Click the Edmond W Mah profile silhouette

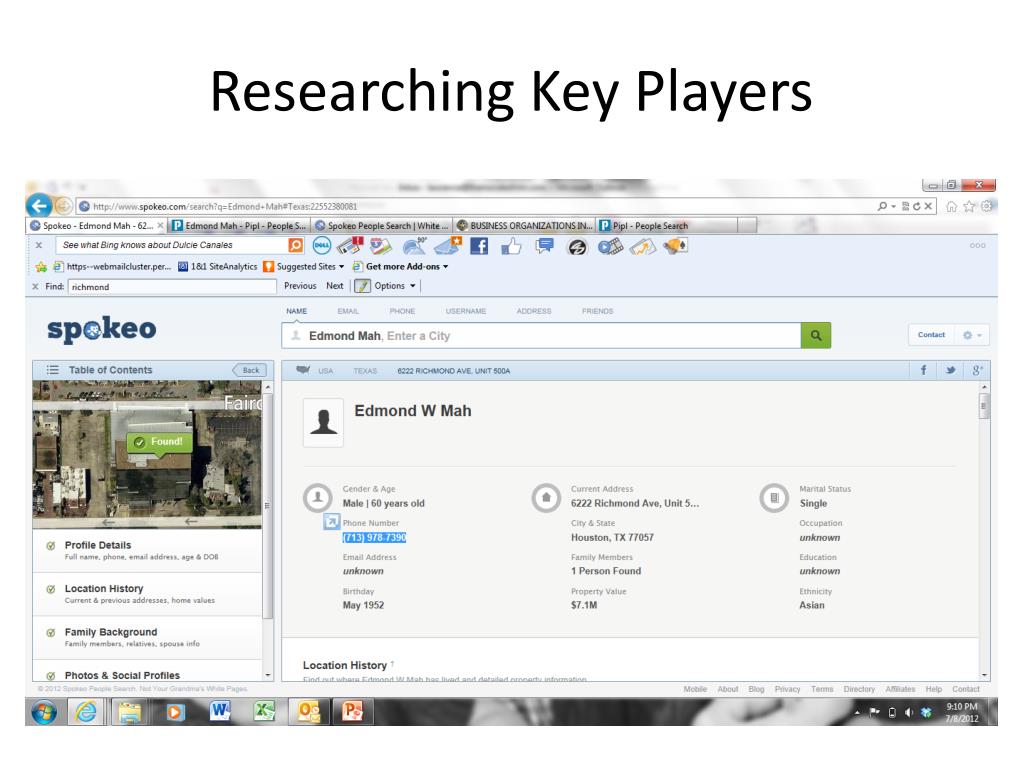[x=323, y=423]
